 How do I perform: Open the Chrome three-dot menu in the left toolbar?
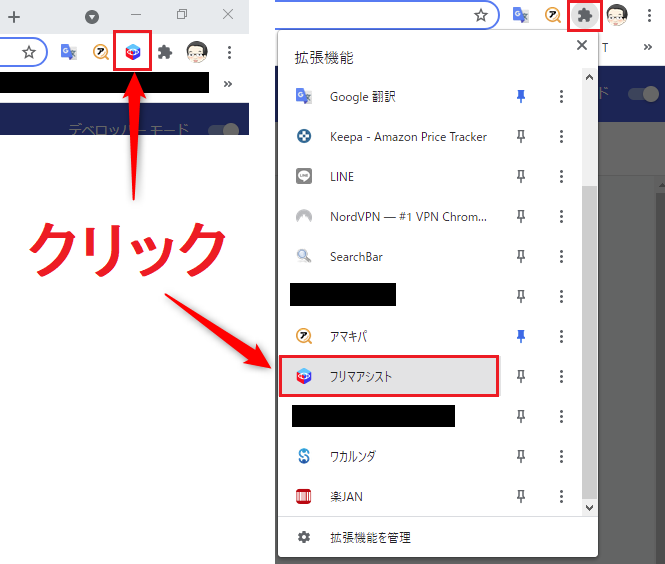(x=229, y=52)
